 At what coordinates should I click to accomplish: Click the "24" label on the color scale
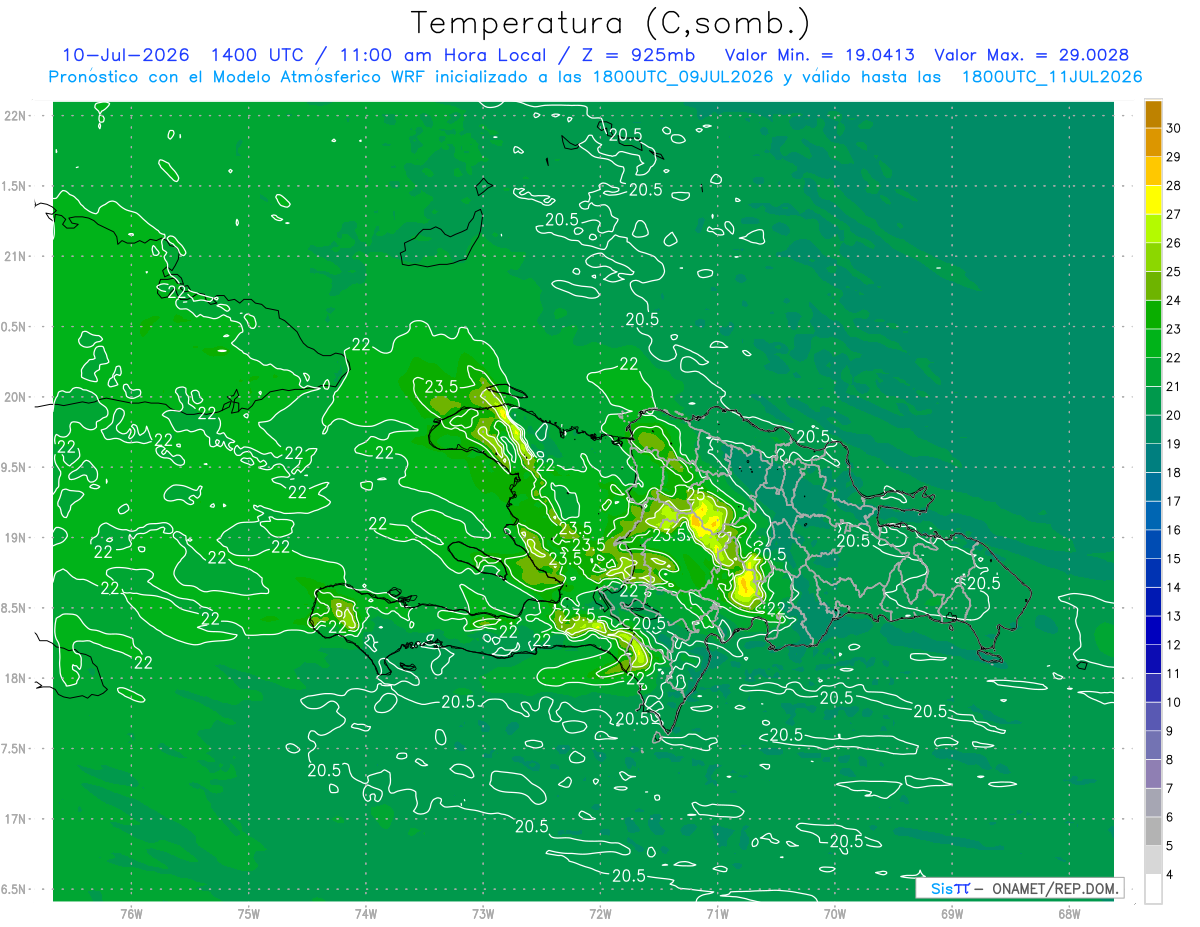[1174, 300]
